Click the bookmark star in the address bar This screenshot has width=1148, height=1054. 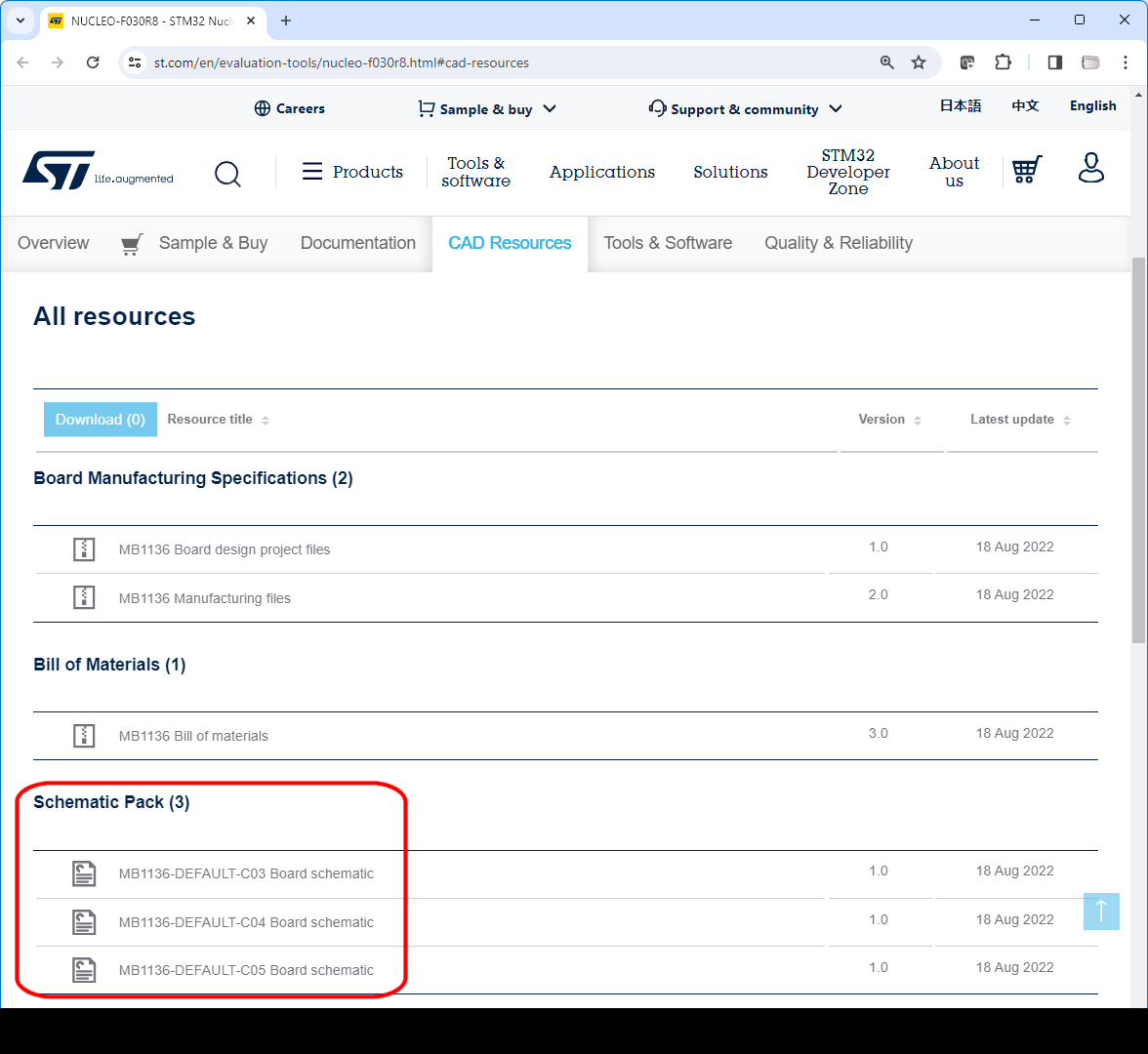pyautogui.click(x=918, y=61)
